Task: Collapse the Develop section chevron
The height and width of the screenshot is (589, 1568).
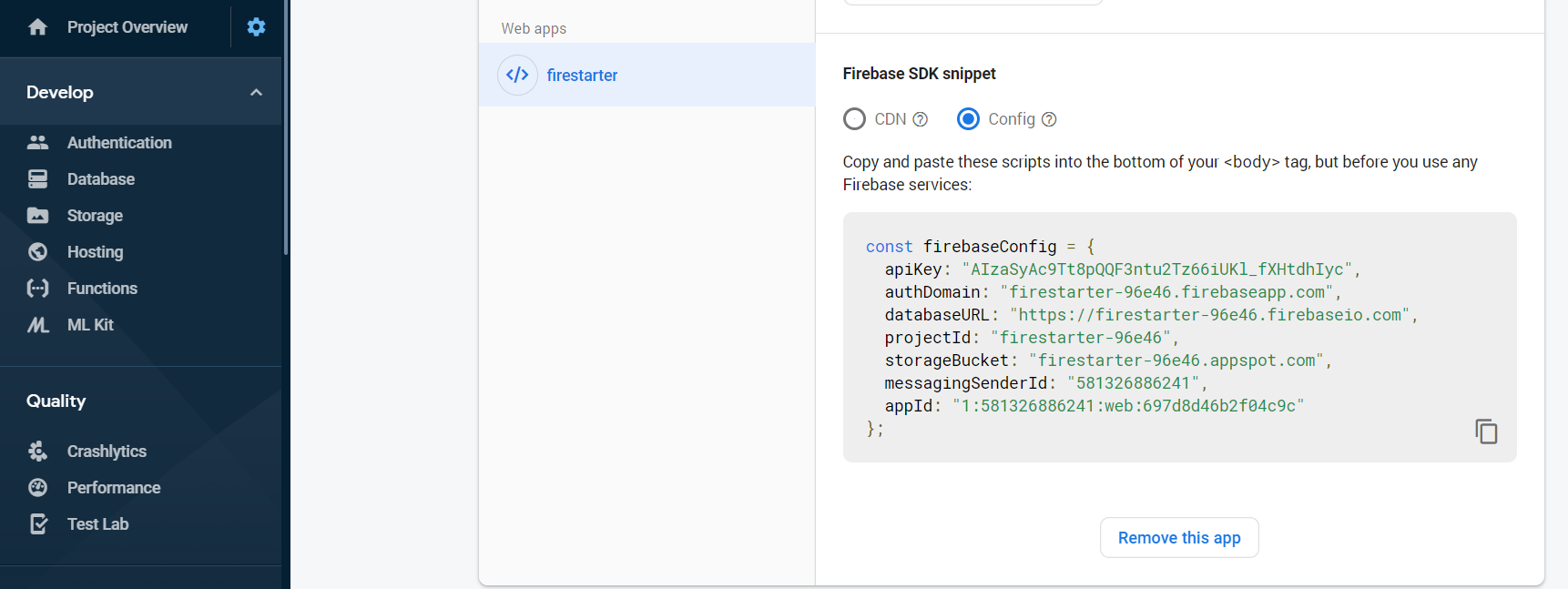Action: point(256,92)
